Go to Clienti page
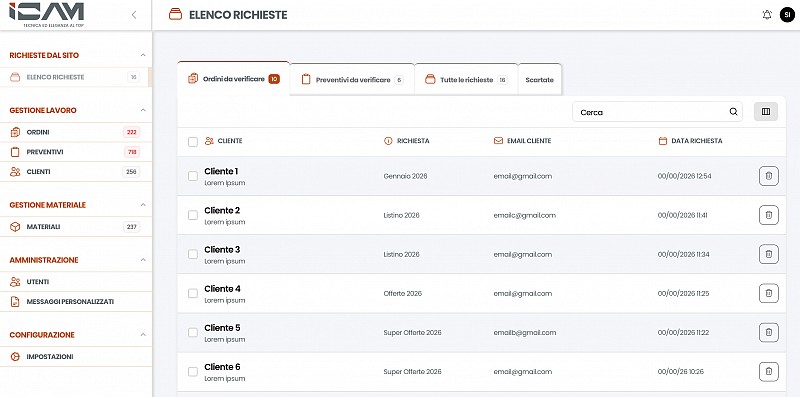 click(x=76, y=172)
